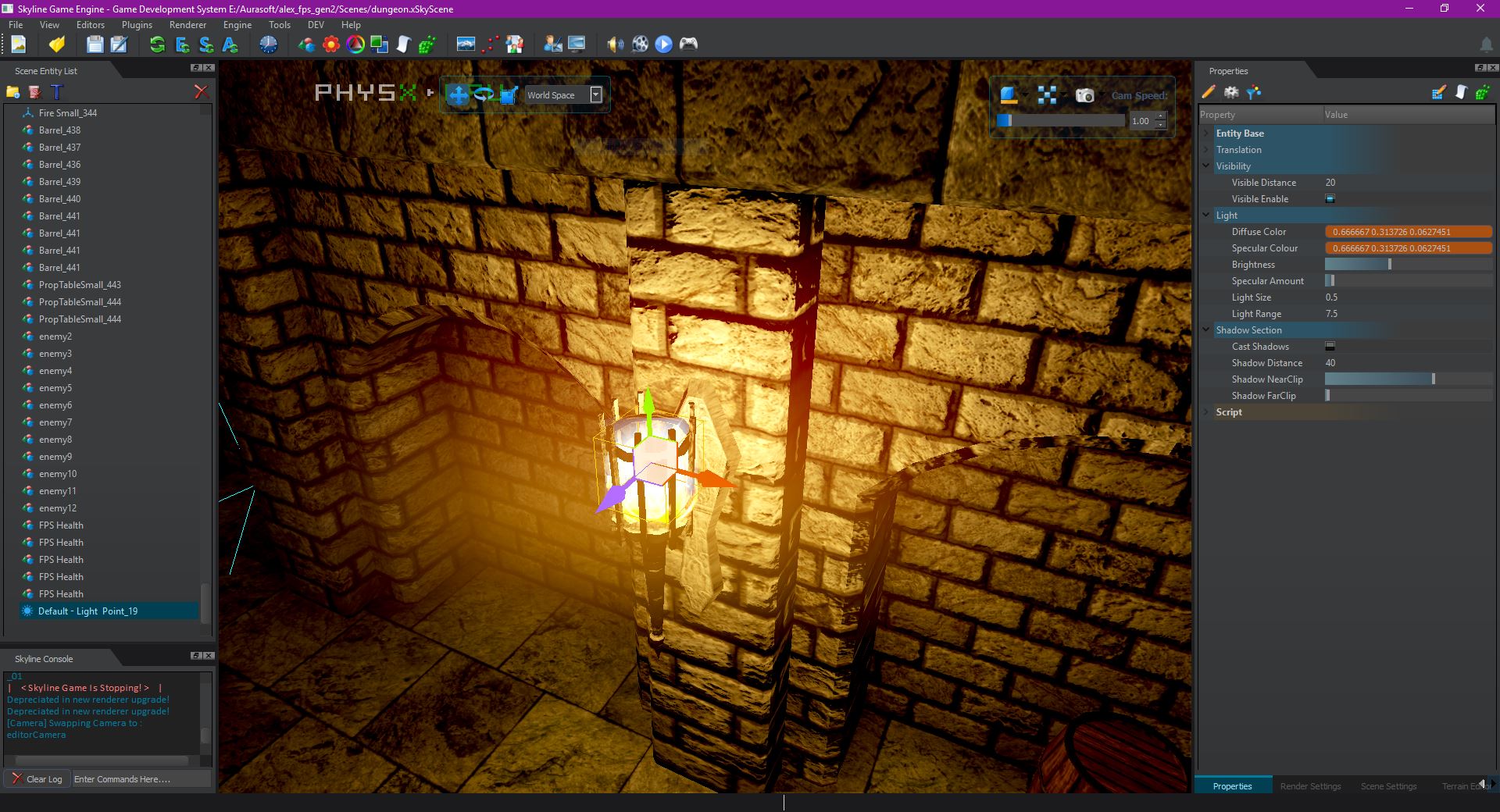Click the red X delete entity icon

pos(201,92)
